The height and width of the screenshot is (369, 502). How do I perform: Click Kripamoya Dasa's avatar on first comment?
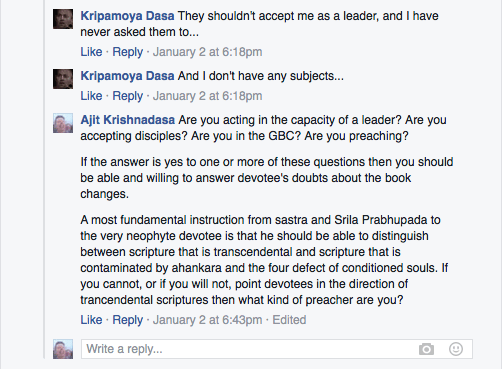pos(63,19)
